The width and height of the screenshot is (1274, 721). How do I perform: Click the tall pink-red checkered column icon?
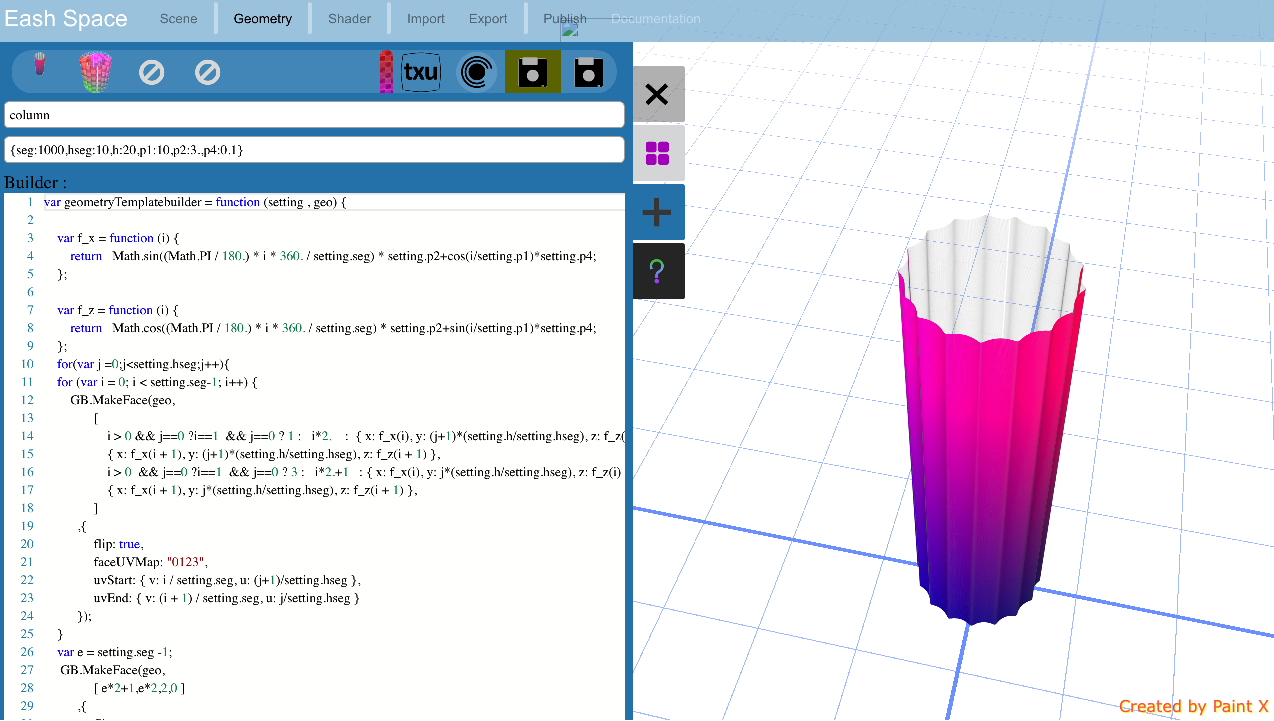(x=386, y=72)
